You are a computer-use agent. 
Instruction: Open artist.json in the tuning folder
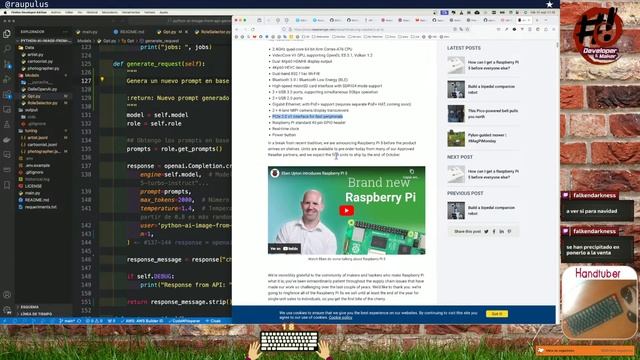38,138
